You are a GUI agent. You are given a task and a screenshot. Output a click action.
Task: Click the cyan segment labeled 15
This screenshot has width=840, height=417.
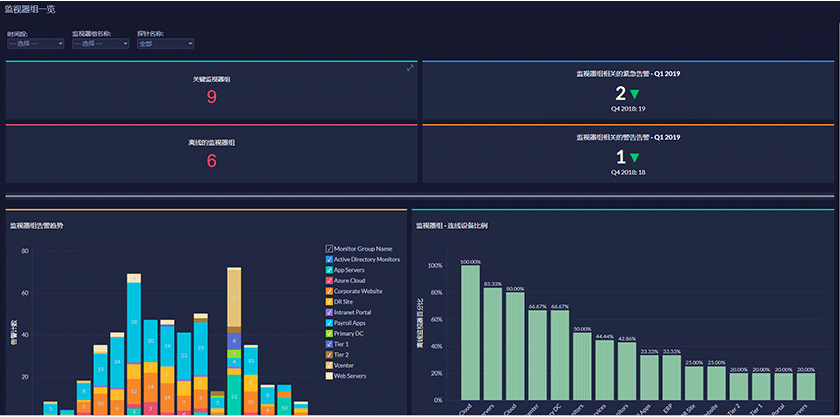[x=101, y=369]
